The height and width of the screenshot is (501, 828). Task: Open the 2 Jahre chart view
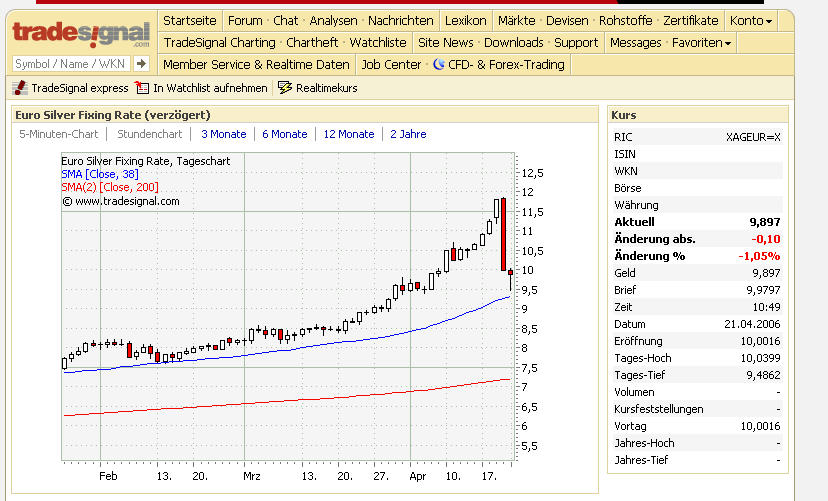[x=408, y=134]
